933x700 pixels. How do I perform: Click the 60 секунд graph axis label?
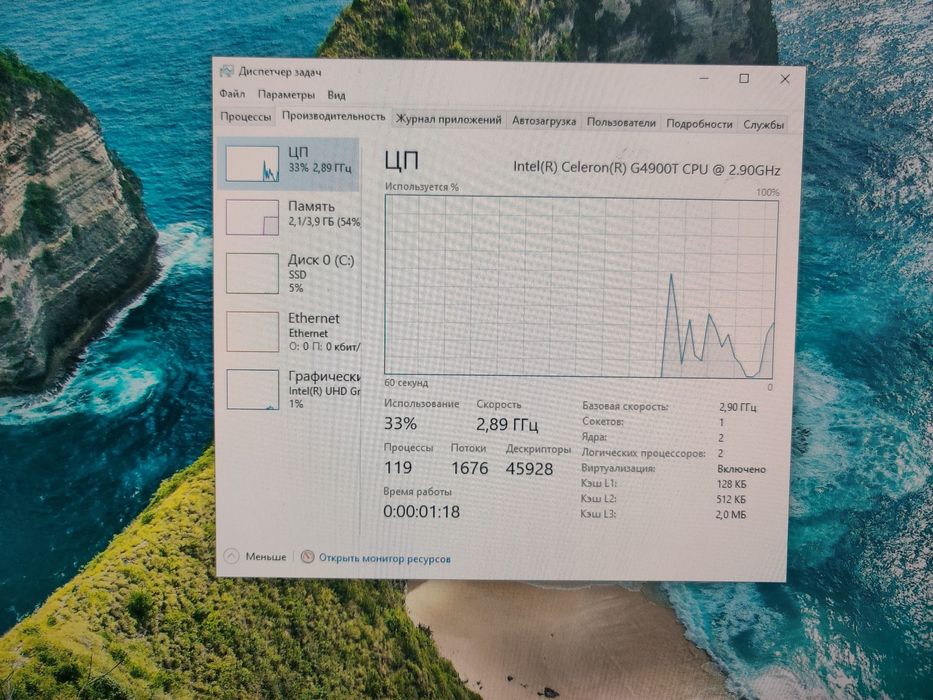[406, 383]
